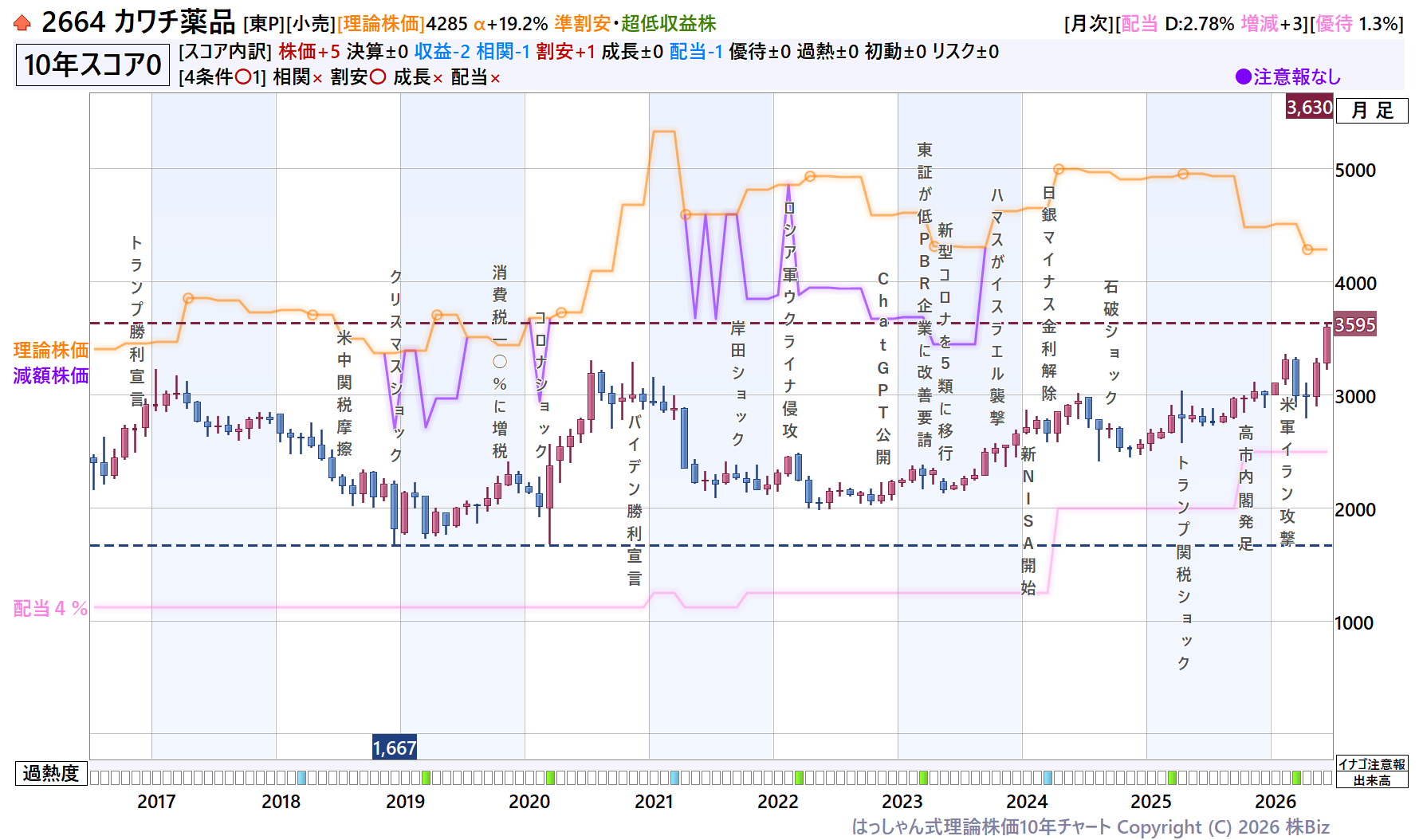Click the 2026 year label on the axis
This screenshot has height=840, width=1419.
pos(1276,802)
